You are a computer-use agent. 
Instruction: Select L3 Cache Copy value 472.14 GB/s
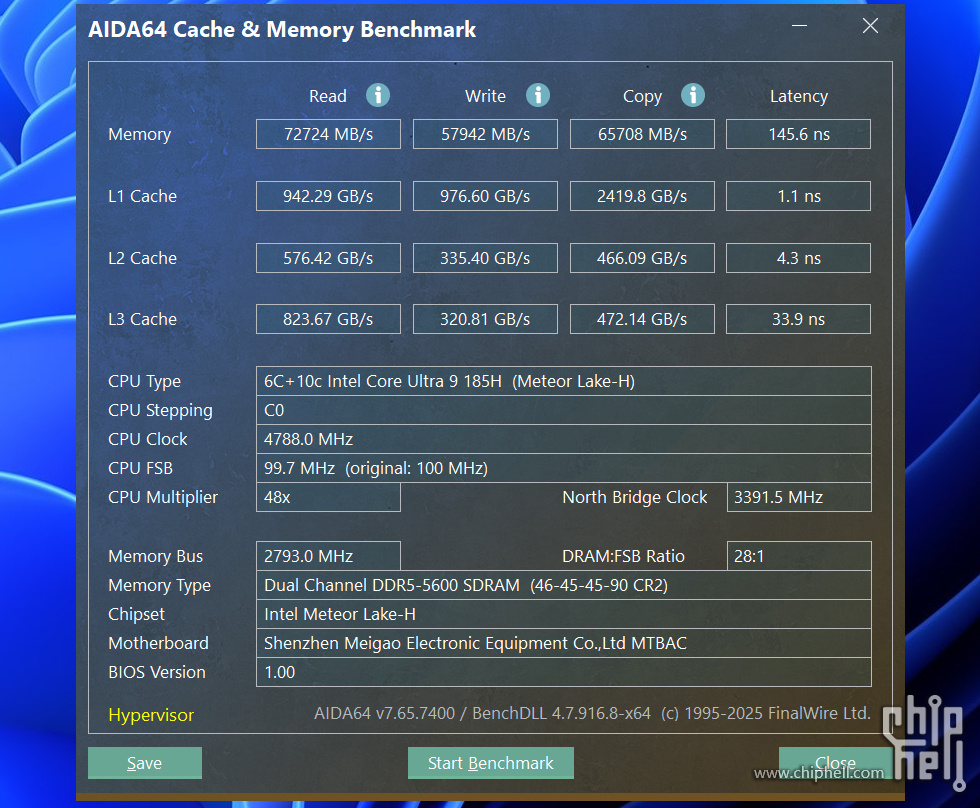(642, 319)
